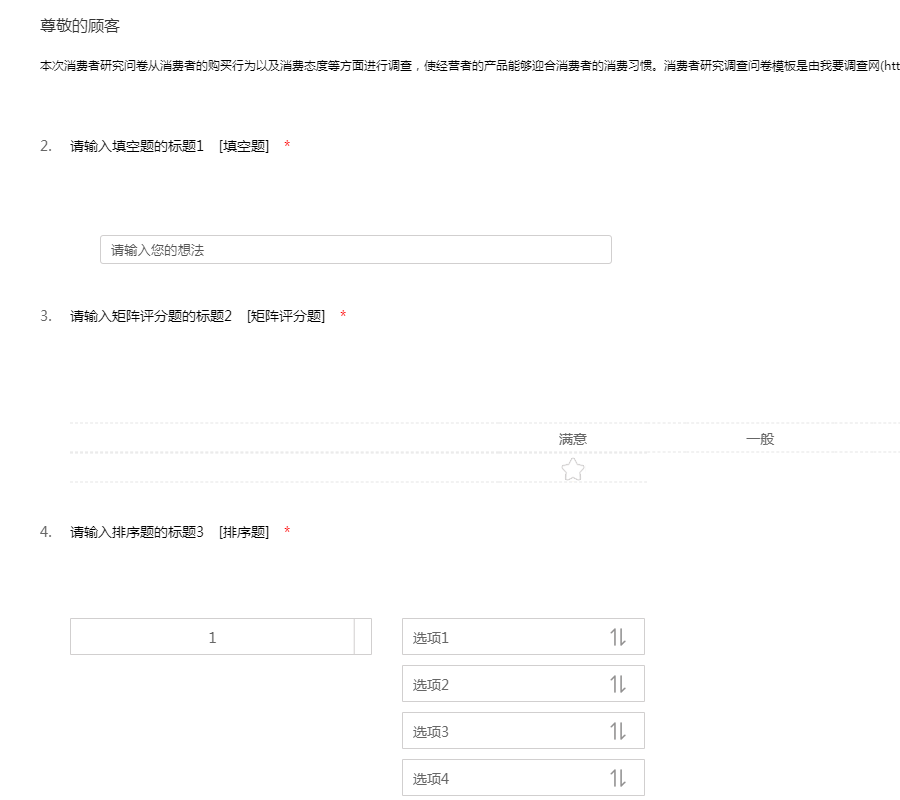The height and width of the screenshot is (800, 900).
Task: Click the [矩阵评分题] question type tag
Action: [286, 316]
